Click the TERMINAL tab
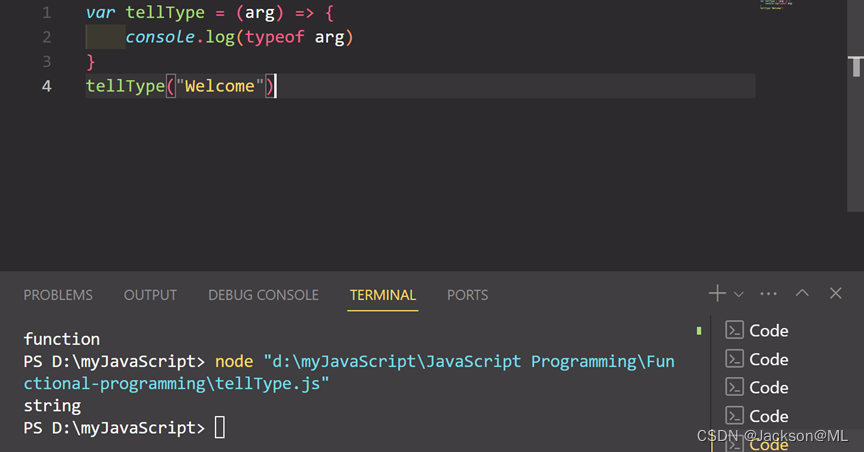 [382, 295]
